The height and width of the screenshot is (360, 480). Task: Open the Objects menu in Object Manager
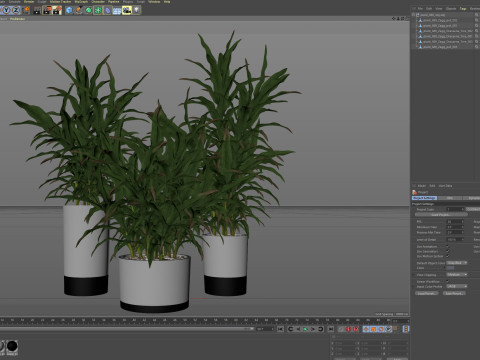click(x=451, y=9)
